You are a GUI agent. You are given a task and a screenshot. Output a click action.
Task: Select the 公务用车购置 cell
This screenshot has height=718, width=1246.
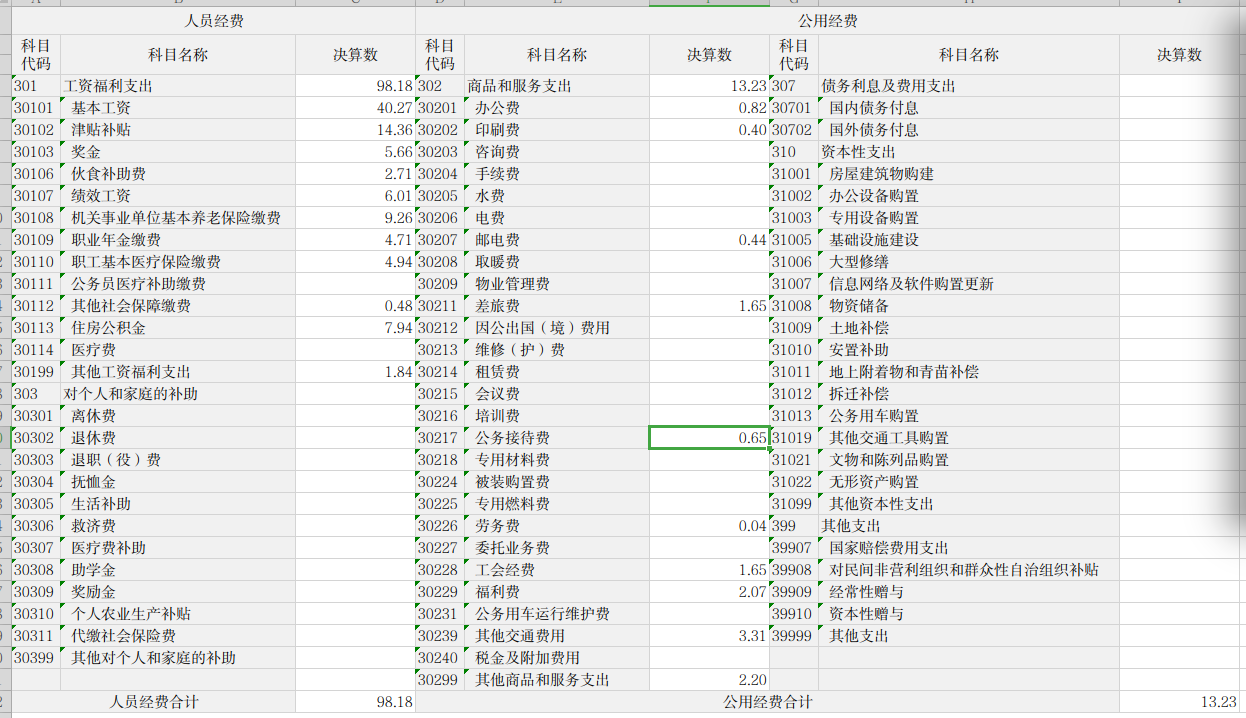coord(968,416)
